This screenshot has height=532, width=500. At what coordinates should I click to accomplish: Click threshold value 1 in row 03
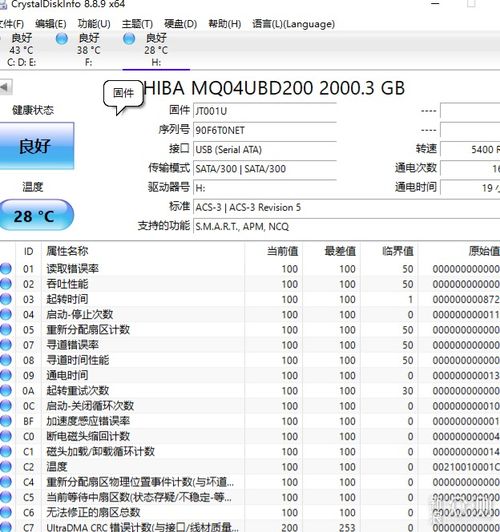pyautogui.click(x=410, y=300)
